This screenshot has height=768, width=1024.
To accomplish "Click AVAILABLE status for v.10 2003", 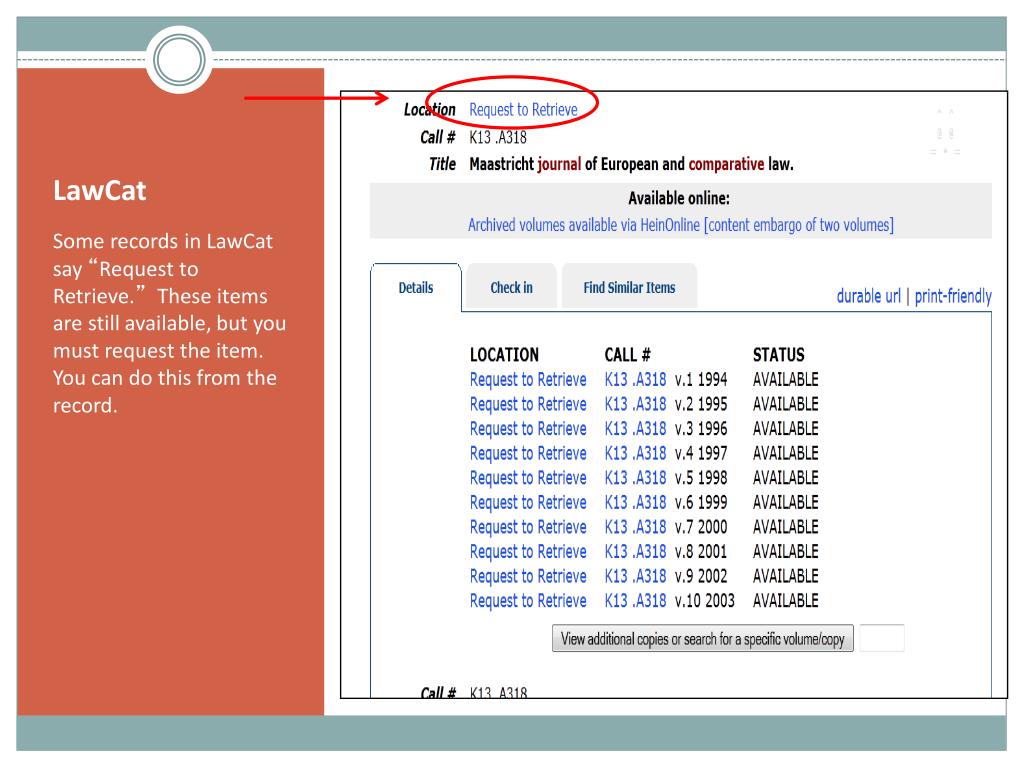I will [x=785, y=601].
